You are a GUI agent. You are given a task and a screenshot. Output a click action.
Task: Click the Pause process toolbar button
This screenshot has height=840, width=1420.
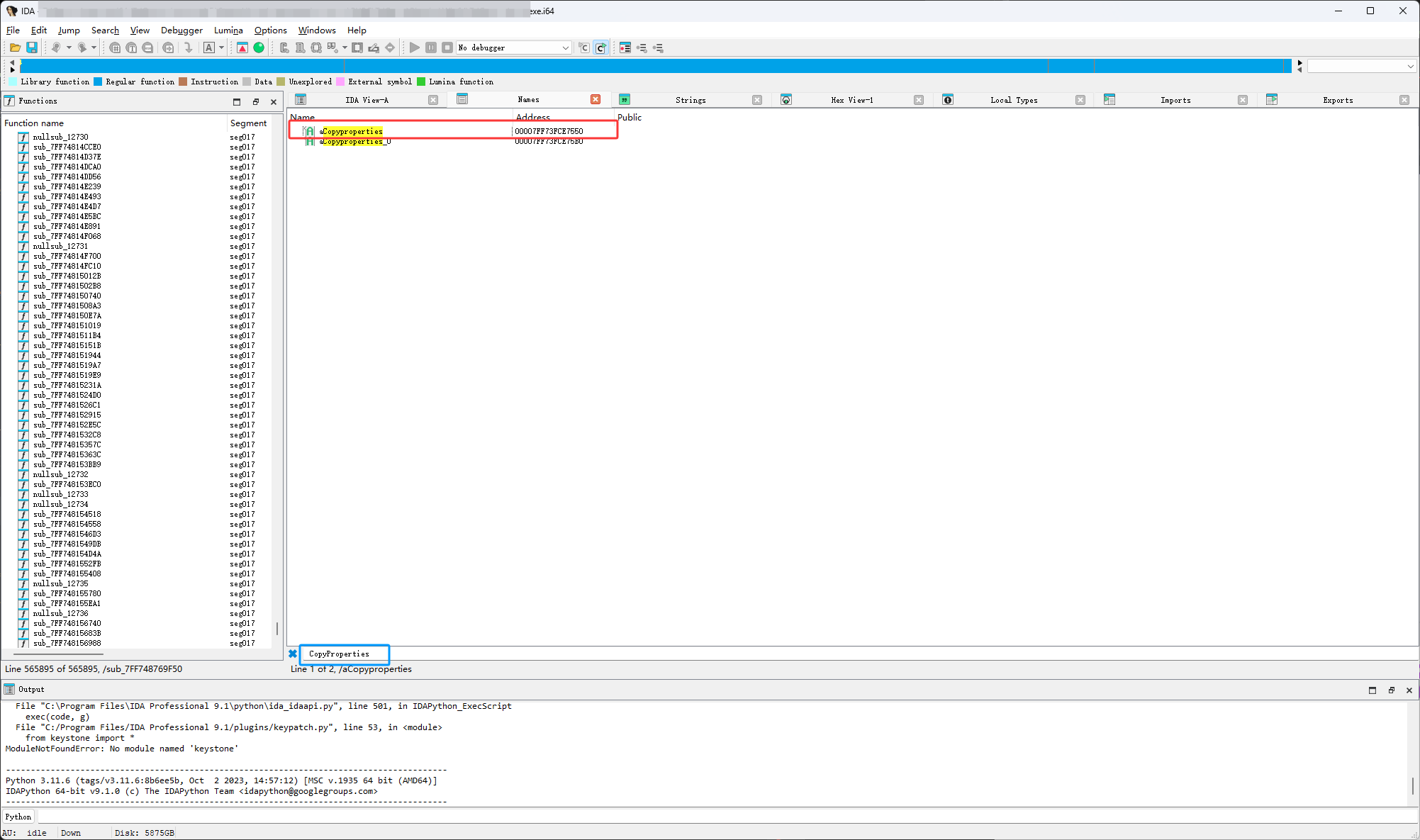click(431, 47)
